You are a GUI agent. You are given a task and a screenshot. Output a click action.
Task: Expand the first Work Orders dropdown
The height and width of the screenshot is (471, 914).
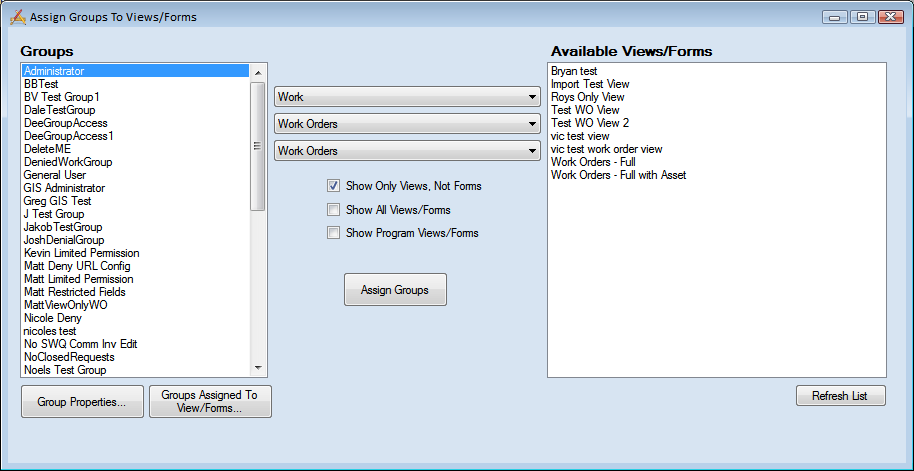click(407, 124)
